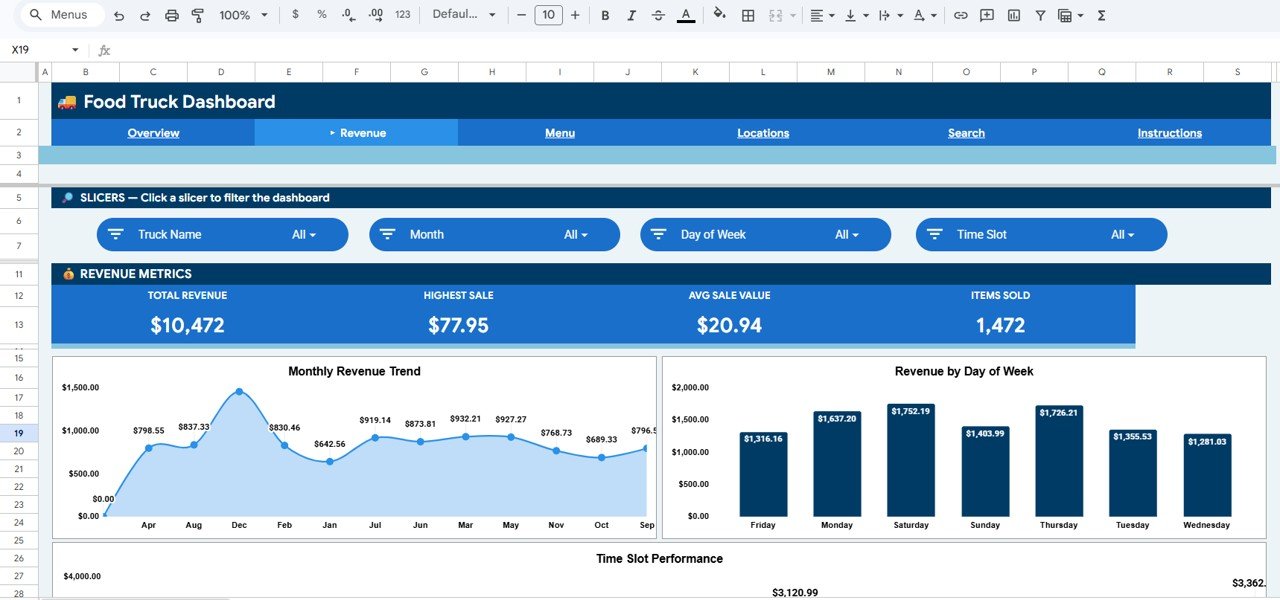Viewport: 1280px width, 600px height.
Task: Switch to the Overview tab
Action: pyautogui.click(x=153, y=132)
